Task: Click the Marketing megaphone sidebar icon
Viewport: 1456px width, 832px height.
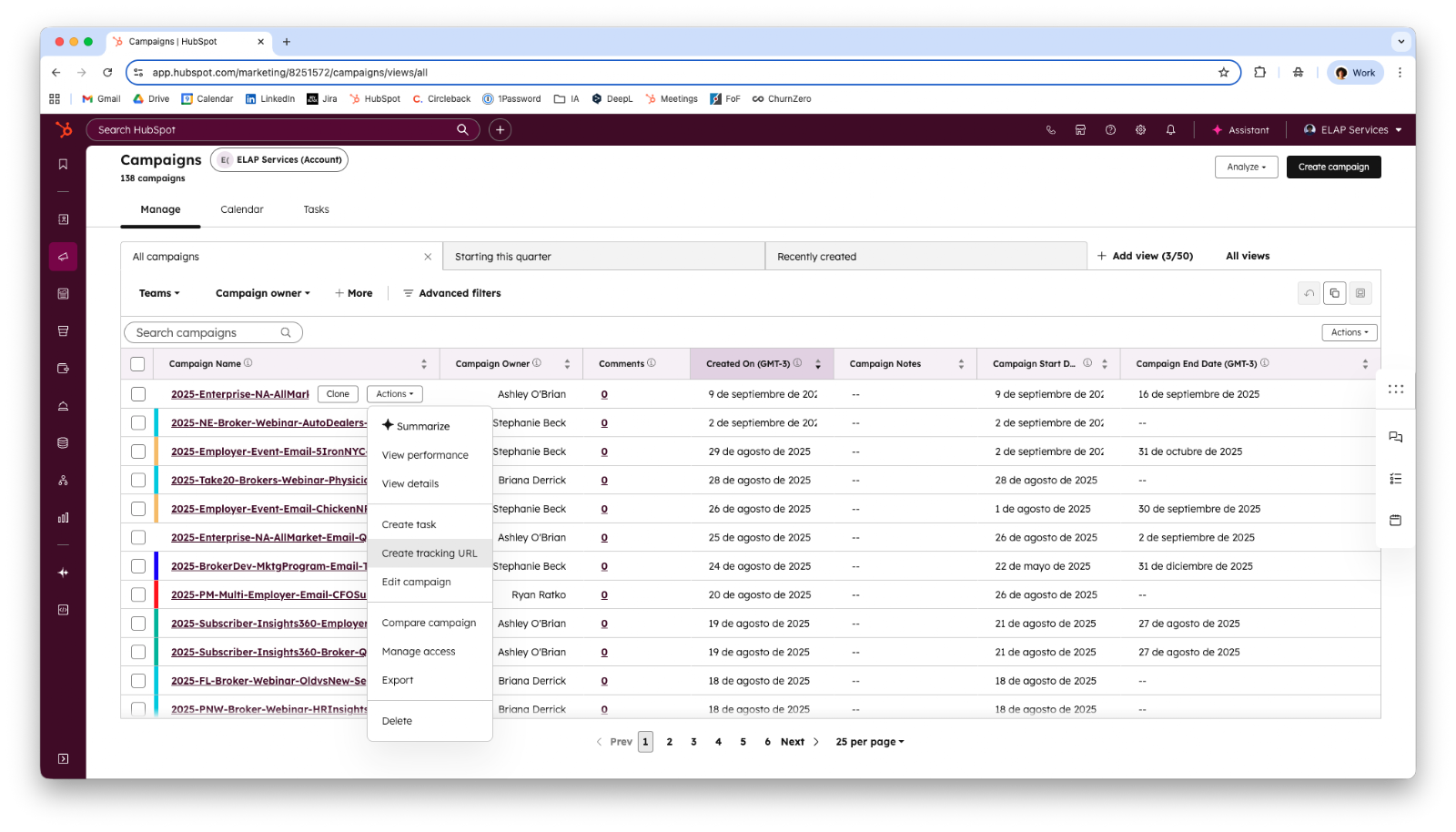Action: pos(63,257)
